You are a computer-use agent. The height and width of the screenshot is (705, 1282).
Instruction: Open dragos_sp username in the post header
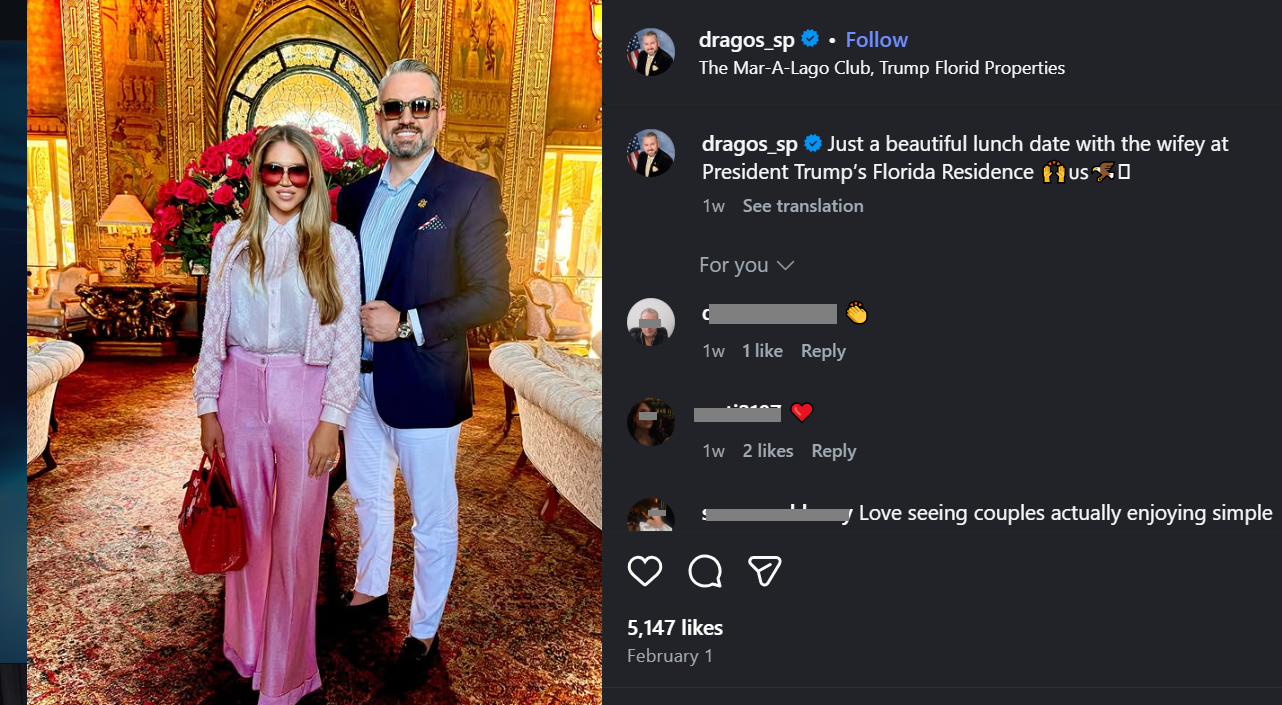click(x=746, y=40)
